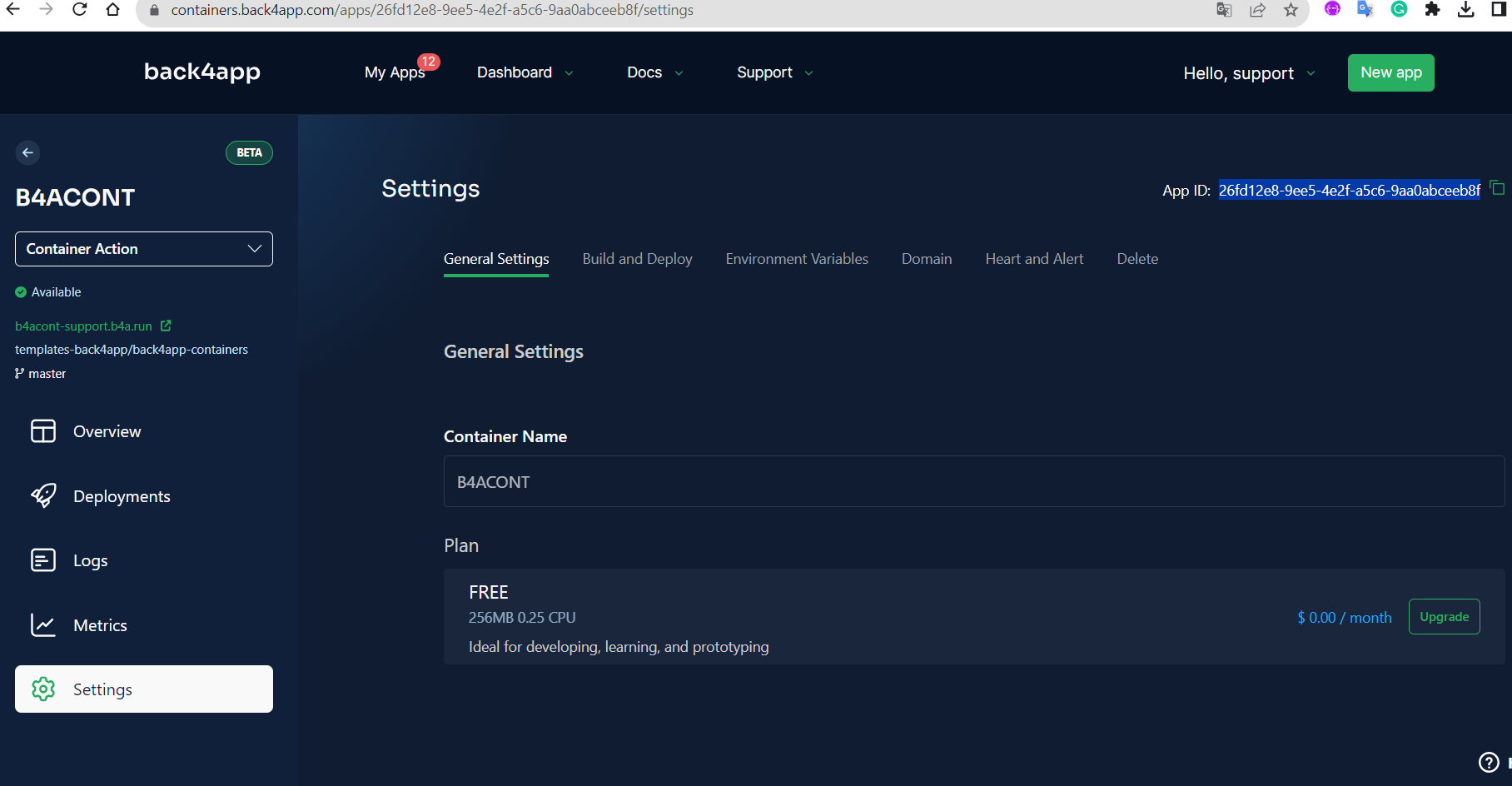Click the Available status text
Image resolution: width=1512 pixels, height=786 pixels.
click(57, 292)
